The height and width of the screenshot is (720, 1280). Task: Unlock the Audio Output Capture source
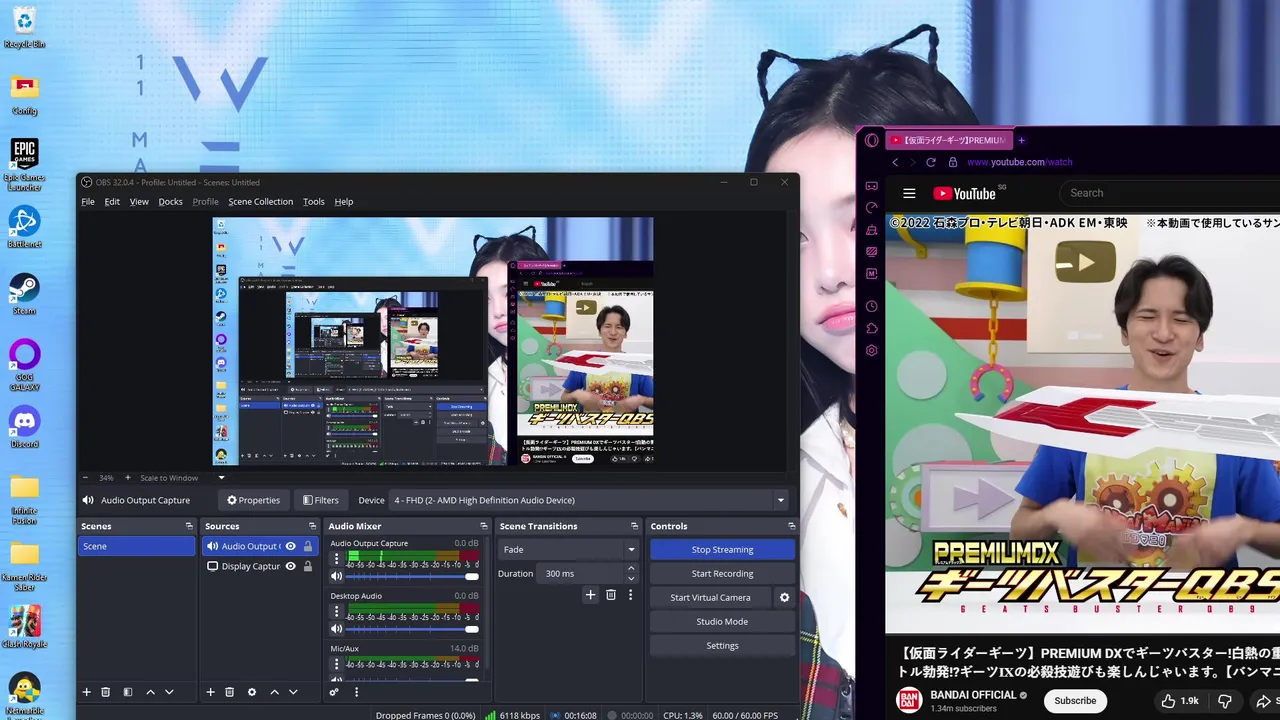308,546
